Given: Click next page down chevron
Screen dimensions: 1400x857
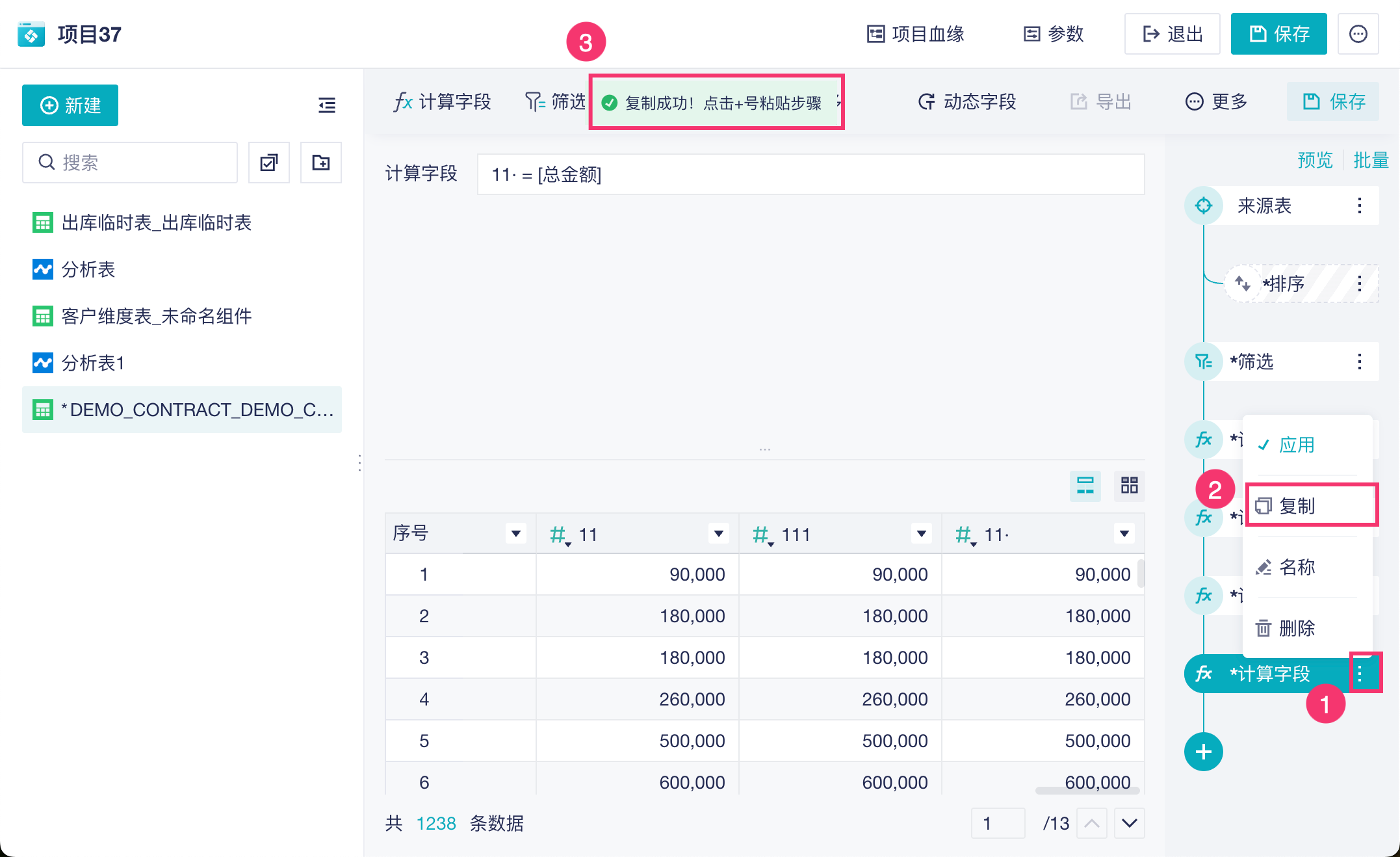Looking at the screenshot, I should point(1129,823).
